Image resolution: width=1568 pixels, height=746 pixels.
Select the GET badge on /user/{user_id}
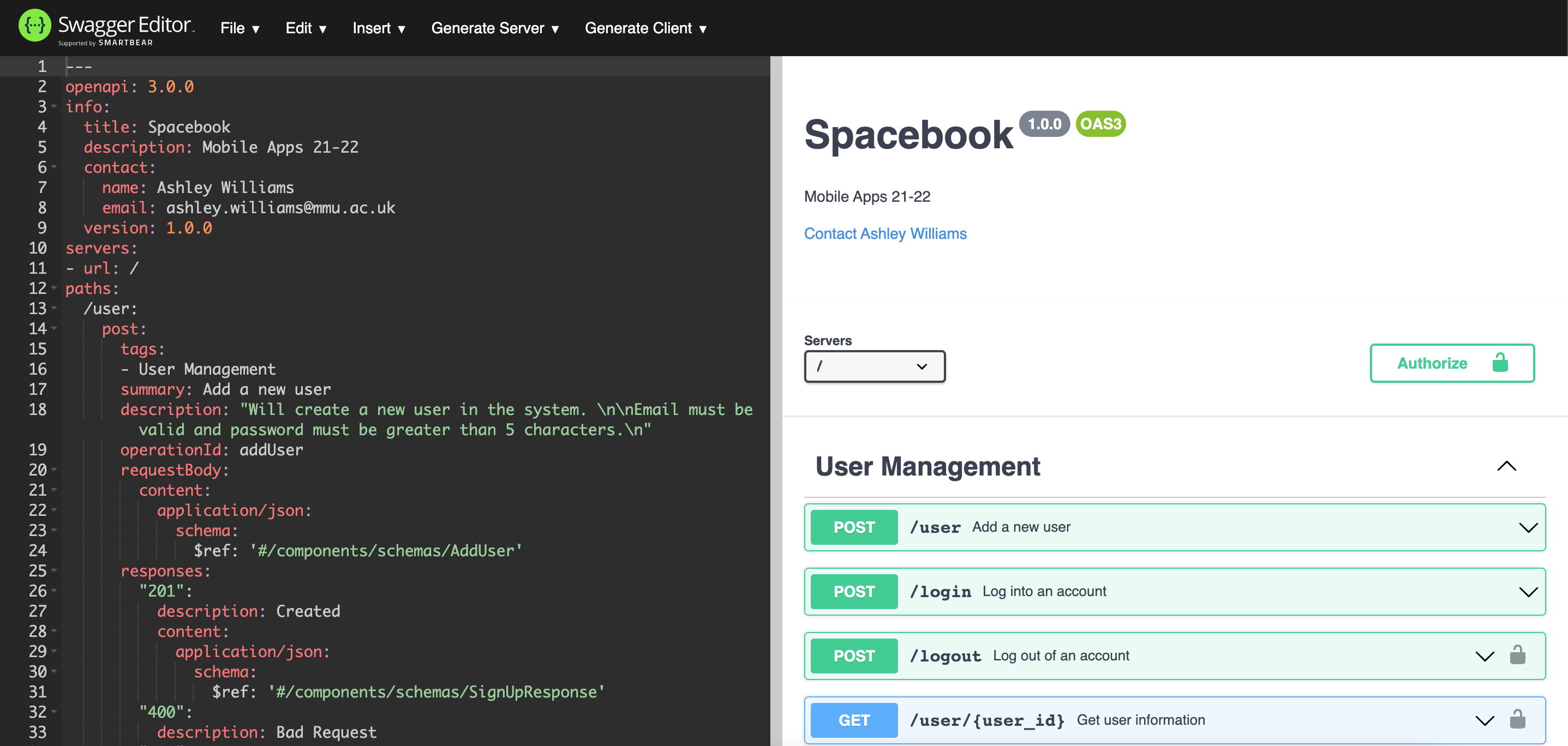coord(853,720)
